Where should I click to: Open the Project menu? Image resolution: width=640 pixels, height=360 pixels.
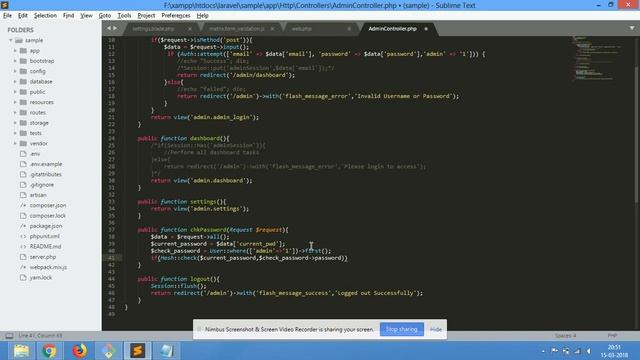[x=146, y=16]
